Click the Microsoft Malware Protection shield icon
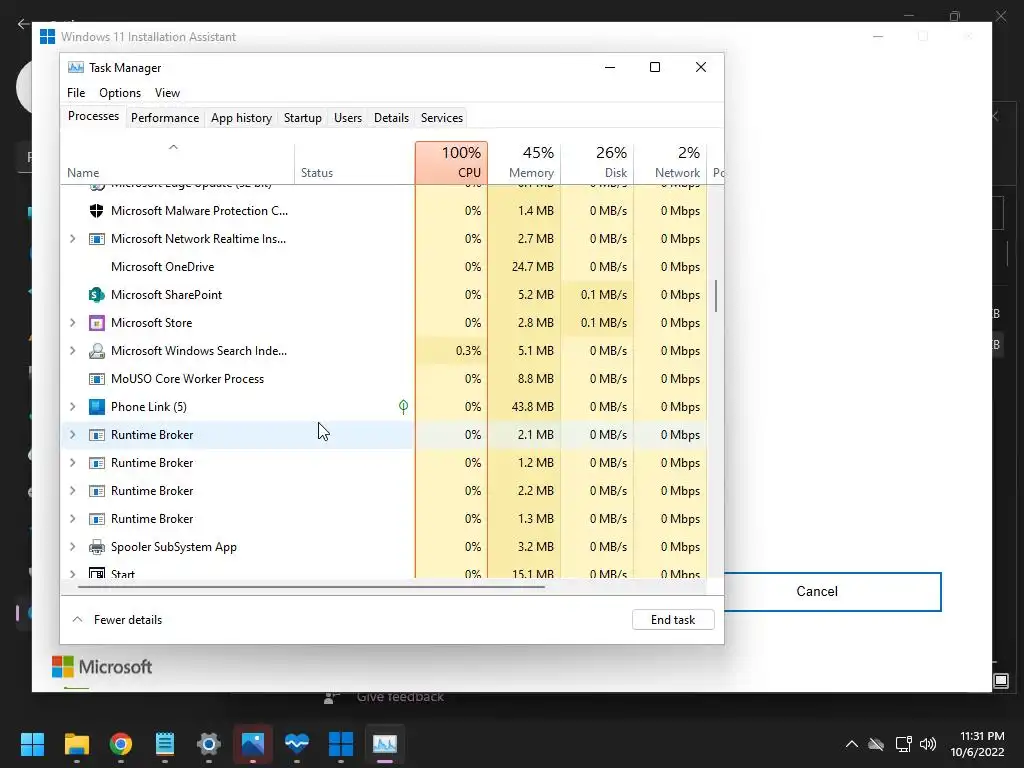 click(97, 211)
